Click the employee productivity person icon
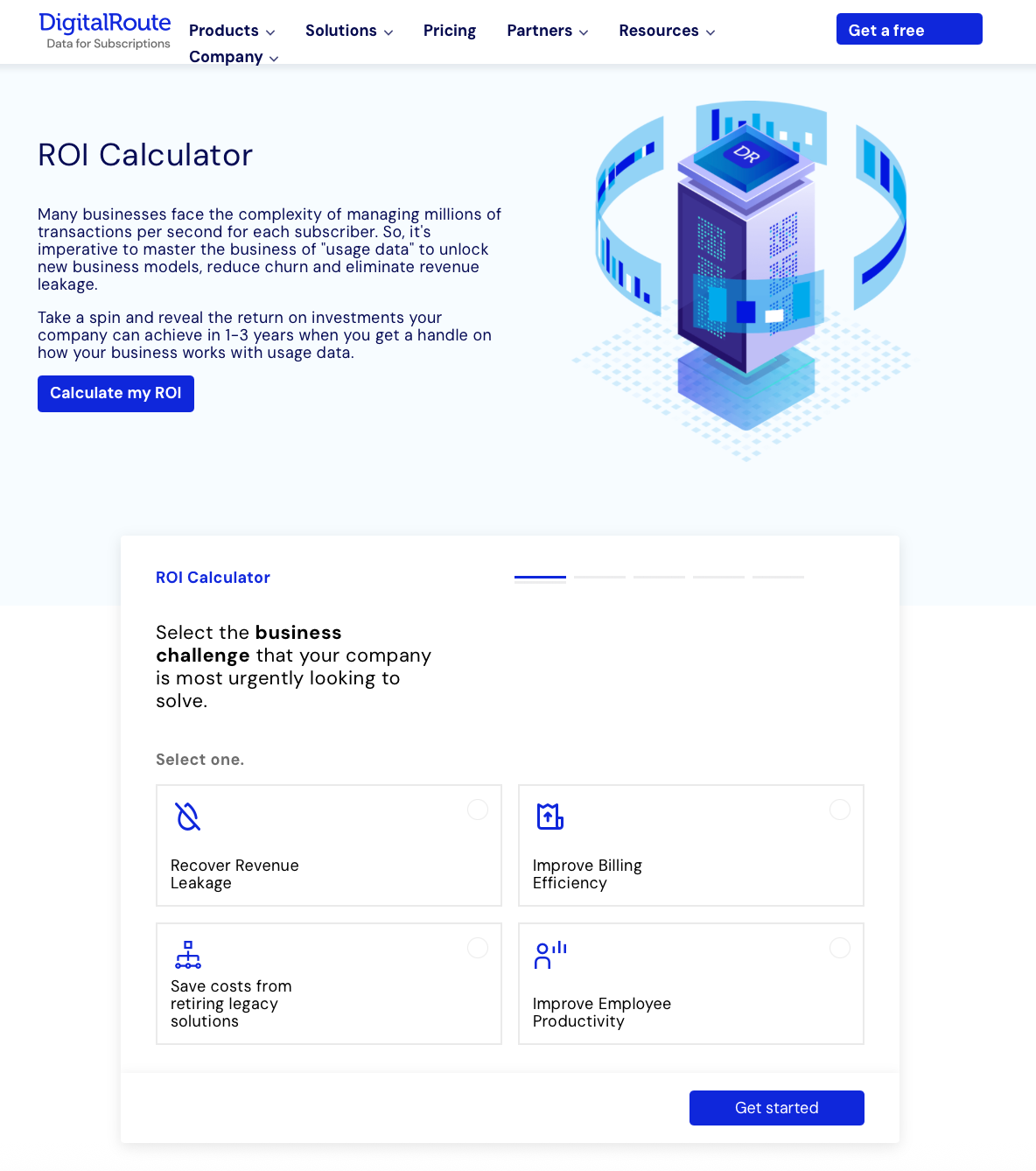Image resolution: width=1036 pixels, height=1171 pixels. [550, 955]
